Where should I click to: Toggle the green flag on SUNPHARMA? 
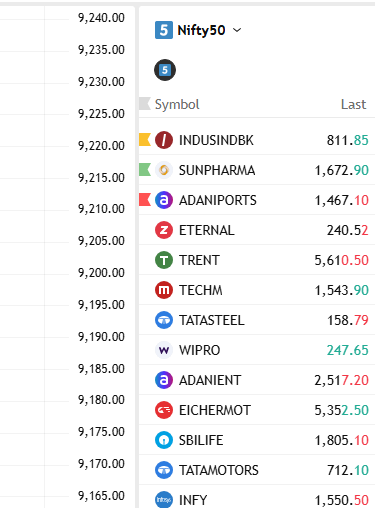coord(145,170)
